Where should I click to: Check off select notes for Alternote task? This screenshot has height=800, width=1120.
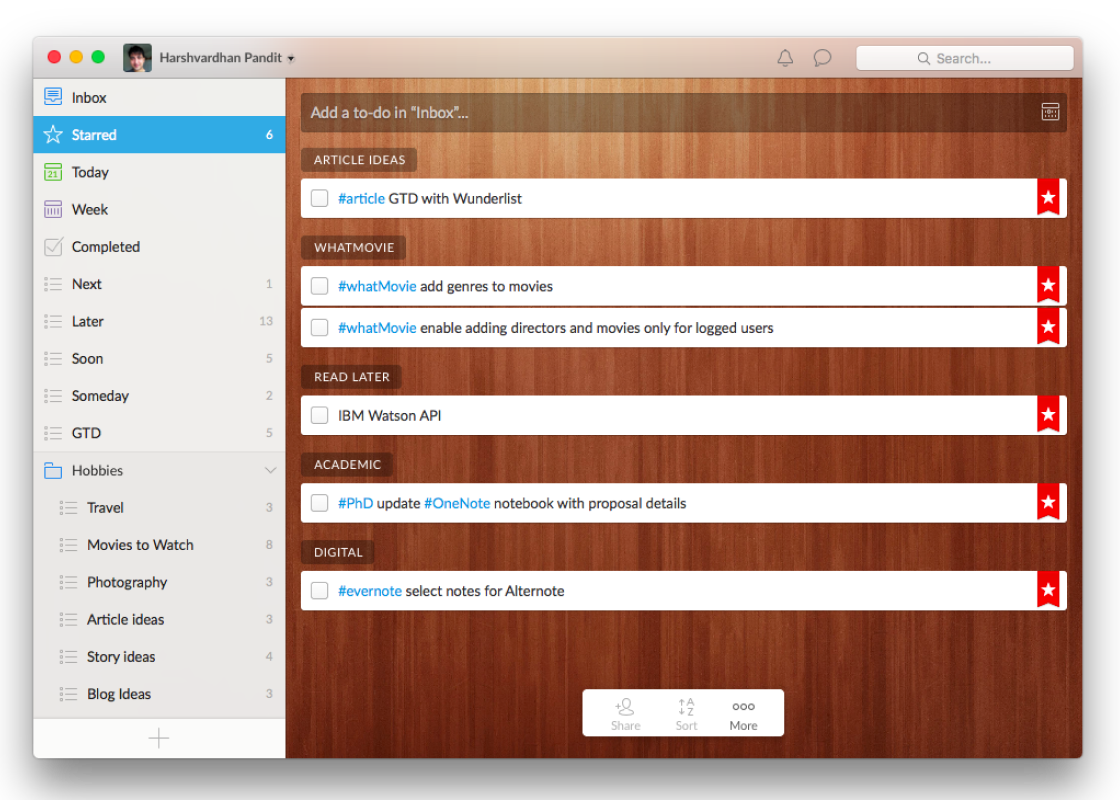tap(319, 591)
